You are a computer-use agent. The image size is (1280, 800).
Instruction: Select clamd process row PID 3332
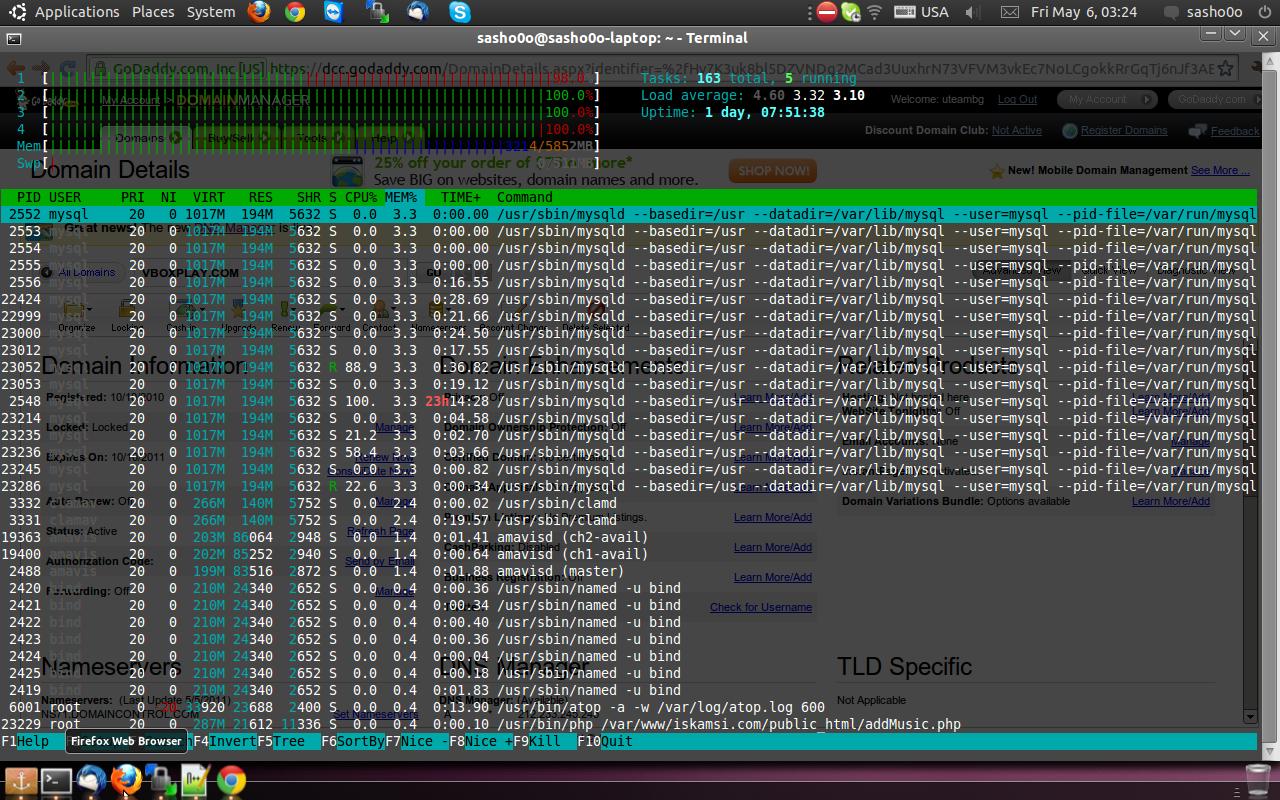[628, 503]
